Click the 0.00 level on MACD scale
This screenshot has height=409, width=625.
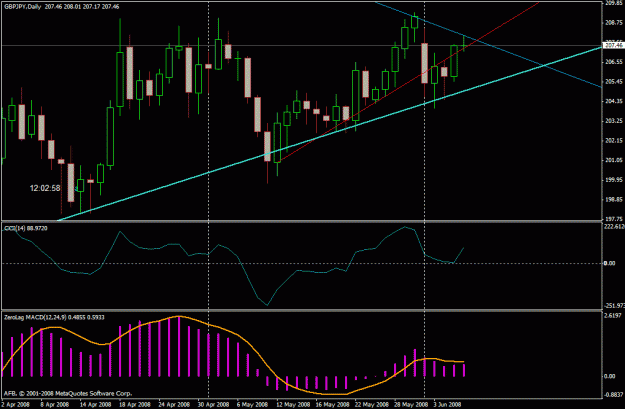(x=609, y=376)
